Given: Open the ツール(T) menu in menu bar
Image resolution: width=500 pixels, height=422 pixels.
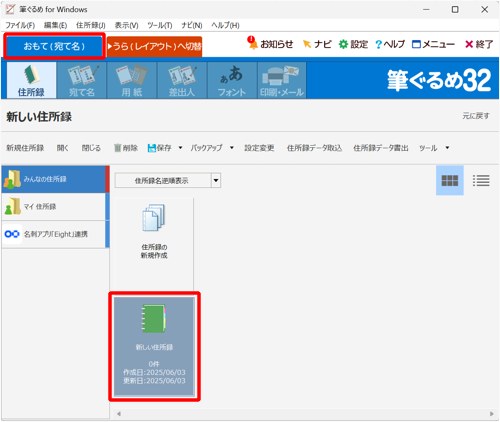Looking at the screenshot, I should coord(160,25).
